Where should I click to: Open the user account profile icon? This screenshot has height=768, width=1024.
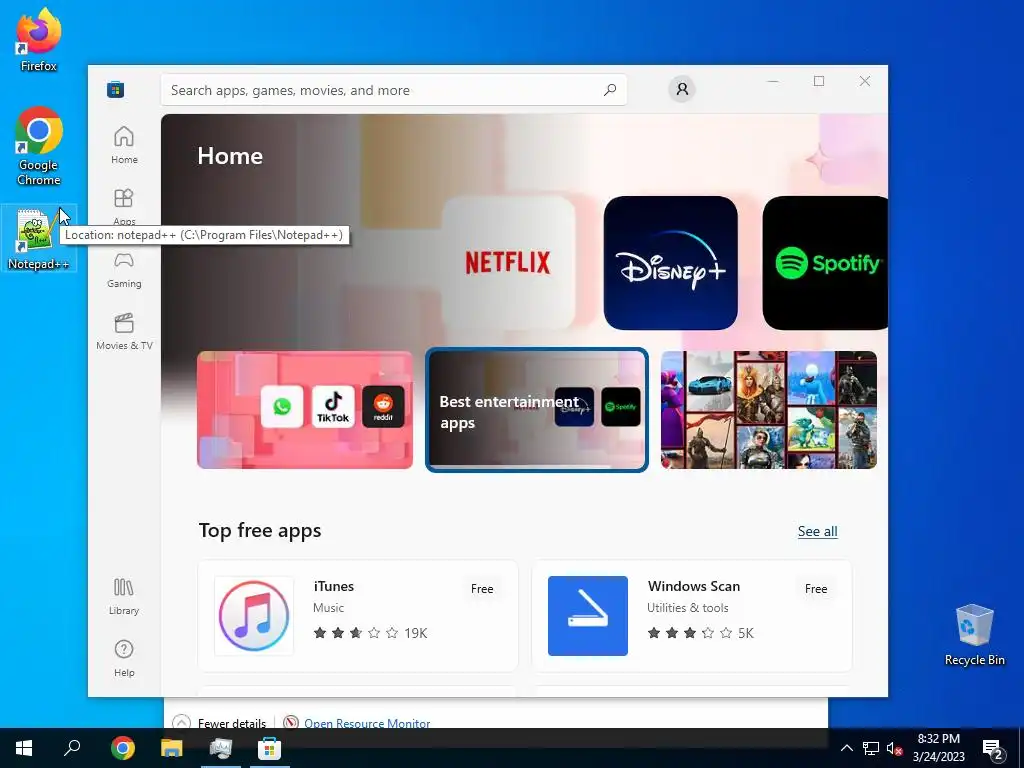coord(682,89)
